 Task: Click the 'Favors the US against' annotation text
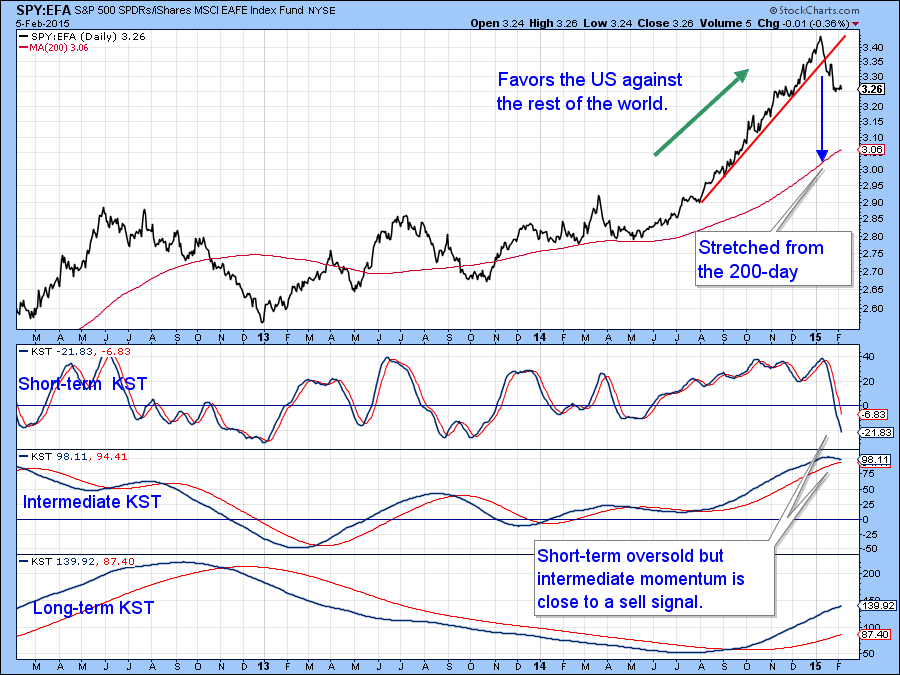589,79
